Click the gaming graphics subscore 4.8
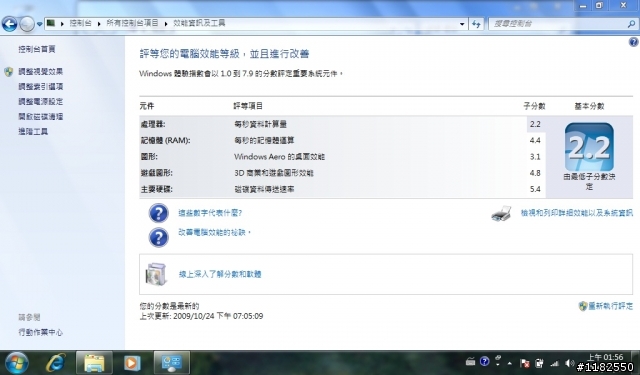Image resolution: width=640 pixels, height=375 pixels. pos(535,173)
